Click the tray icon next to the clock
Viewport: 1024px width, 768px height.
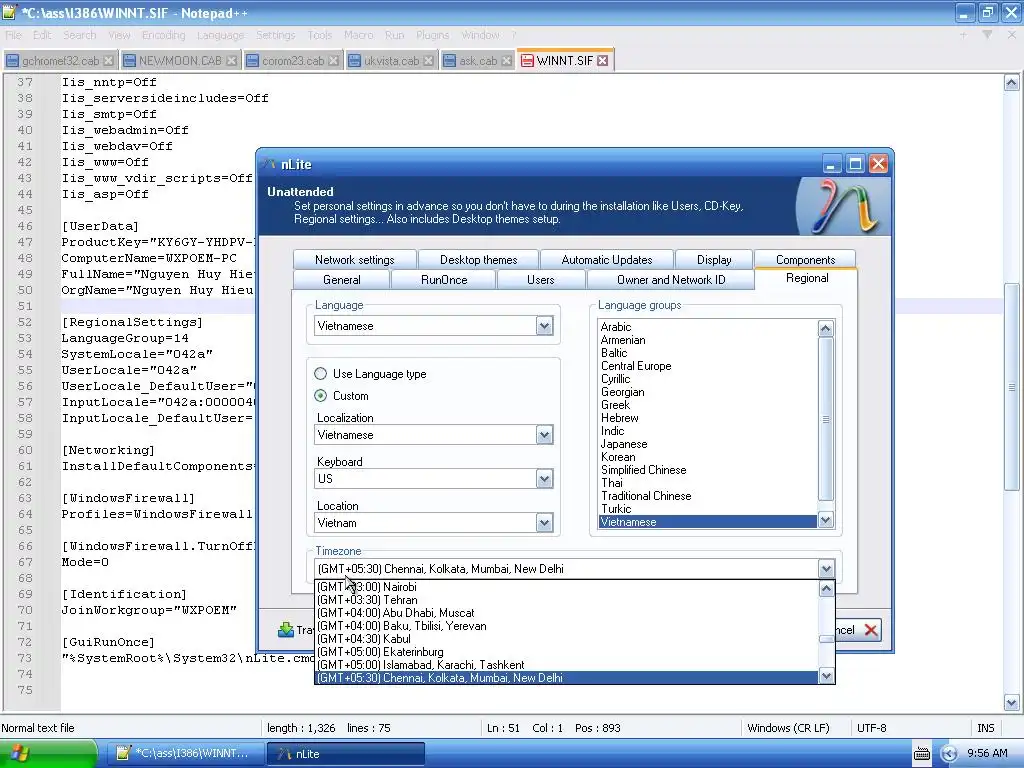949,754
